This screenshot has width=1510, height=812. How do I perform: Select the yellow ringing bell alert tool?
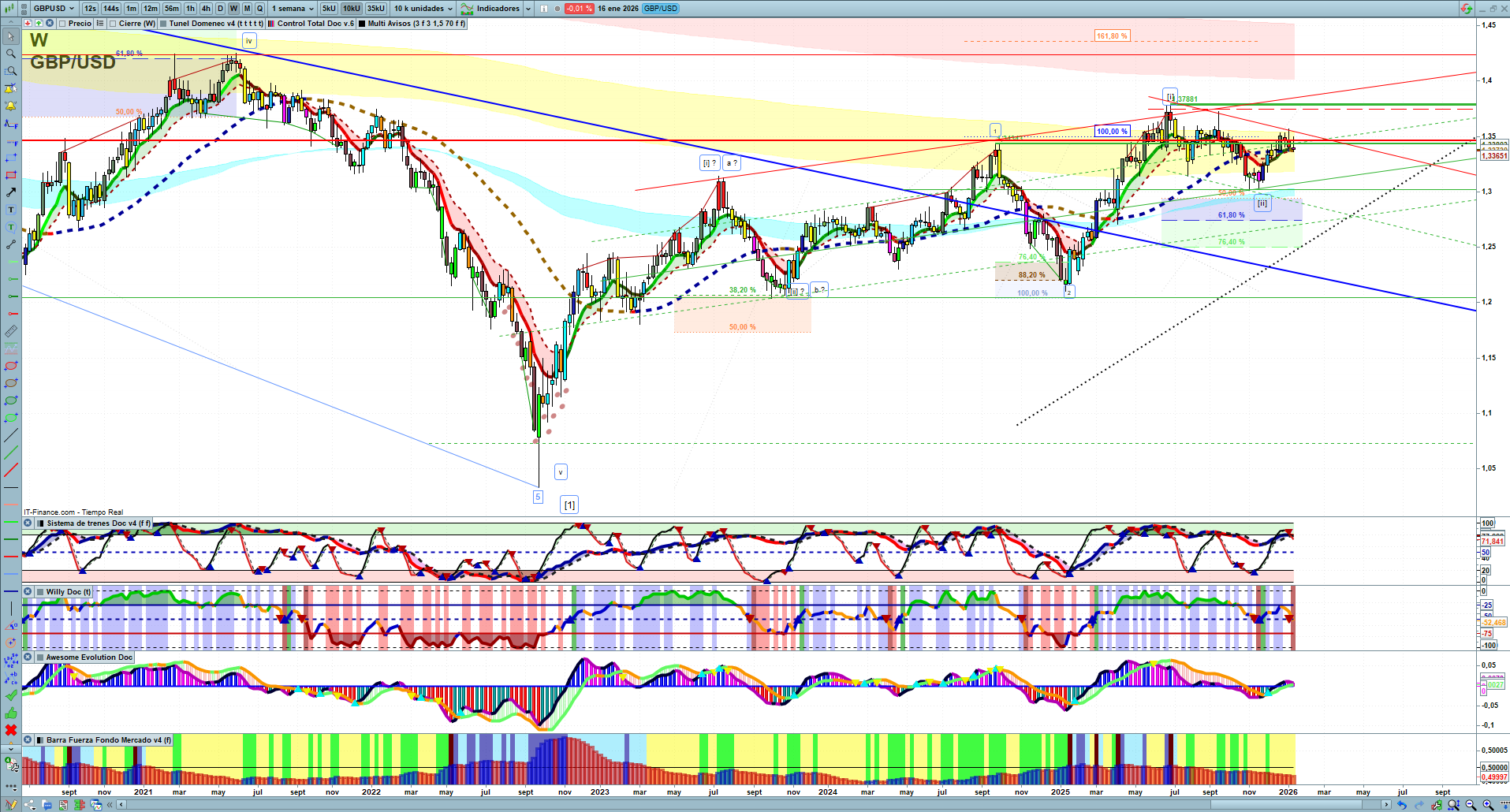(x=11, y=106)
